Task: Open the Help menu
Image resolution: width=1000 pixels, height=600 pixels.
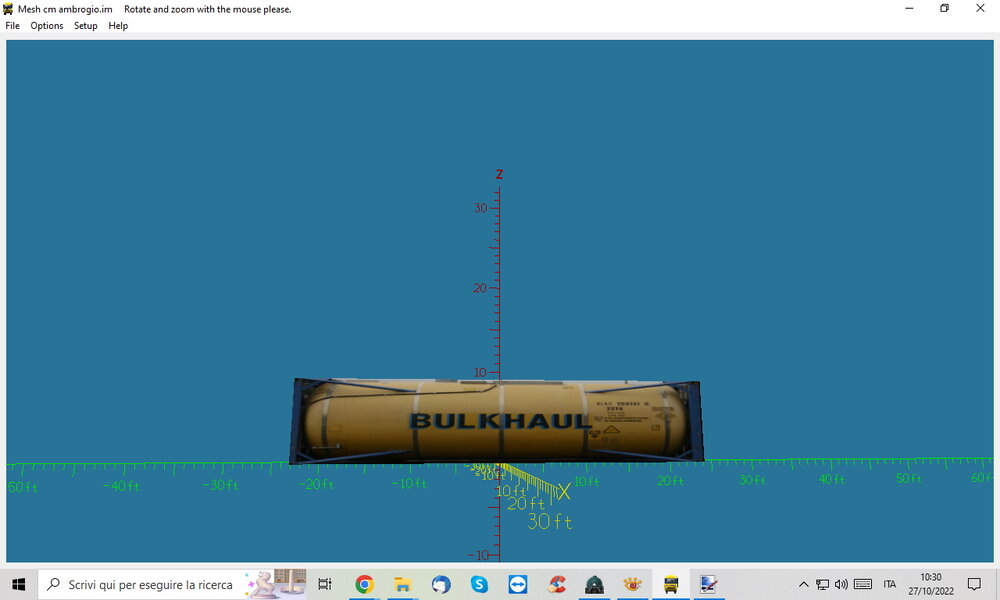Action: (x=118, y=26)
